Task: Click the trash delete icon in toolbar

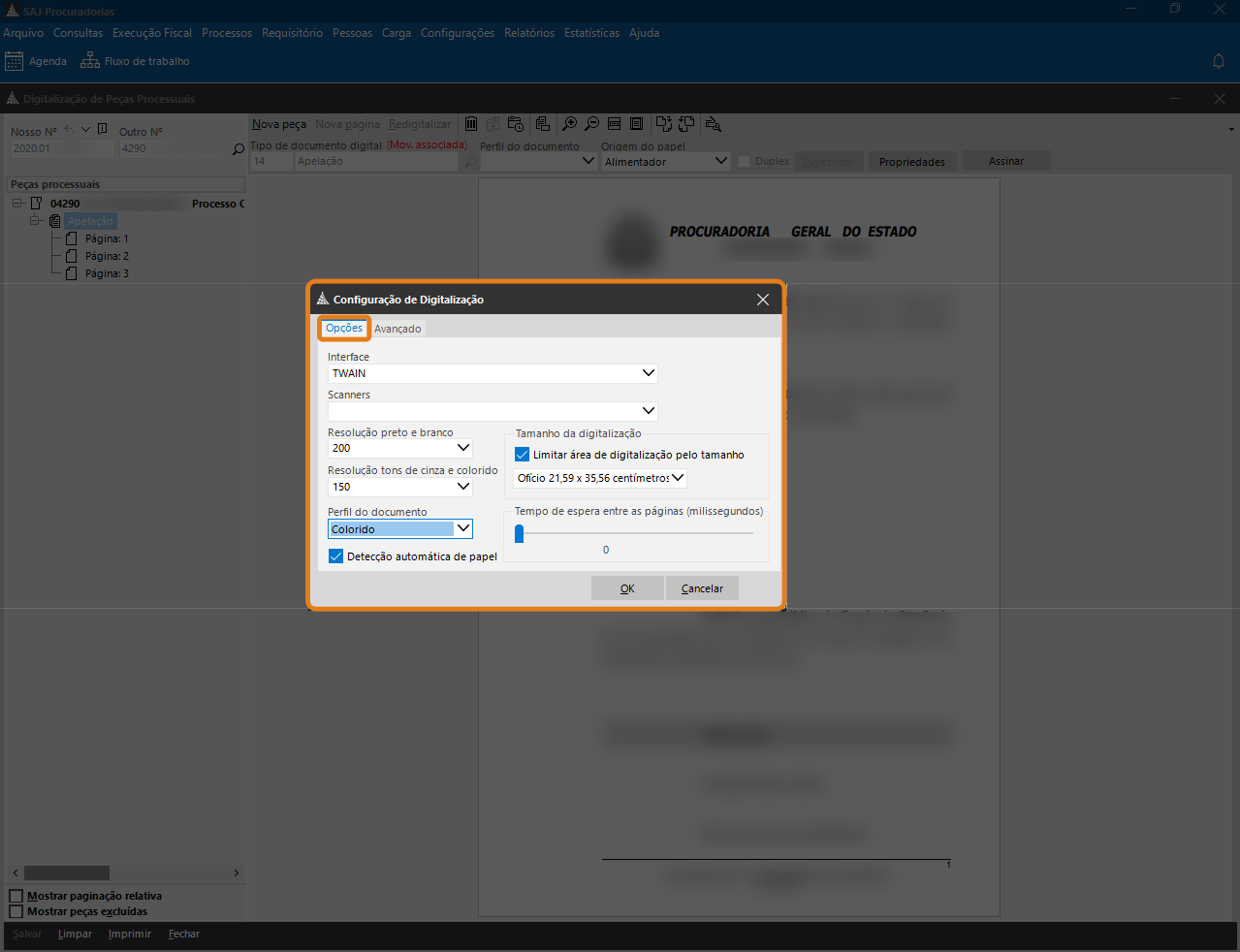Action: coord(471,124)
